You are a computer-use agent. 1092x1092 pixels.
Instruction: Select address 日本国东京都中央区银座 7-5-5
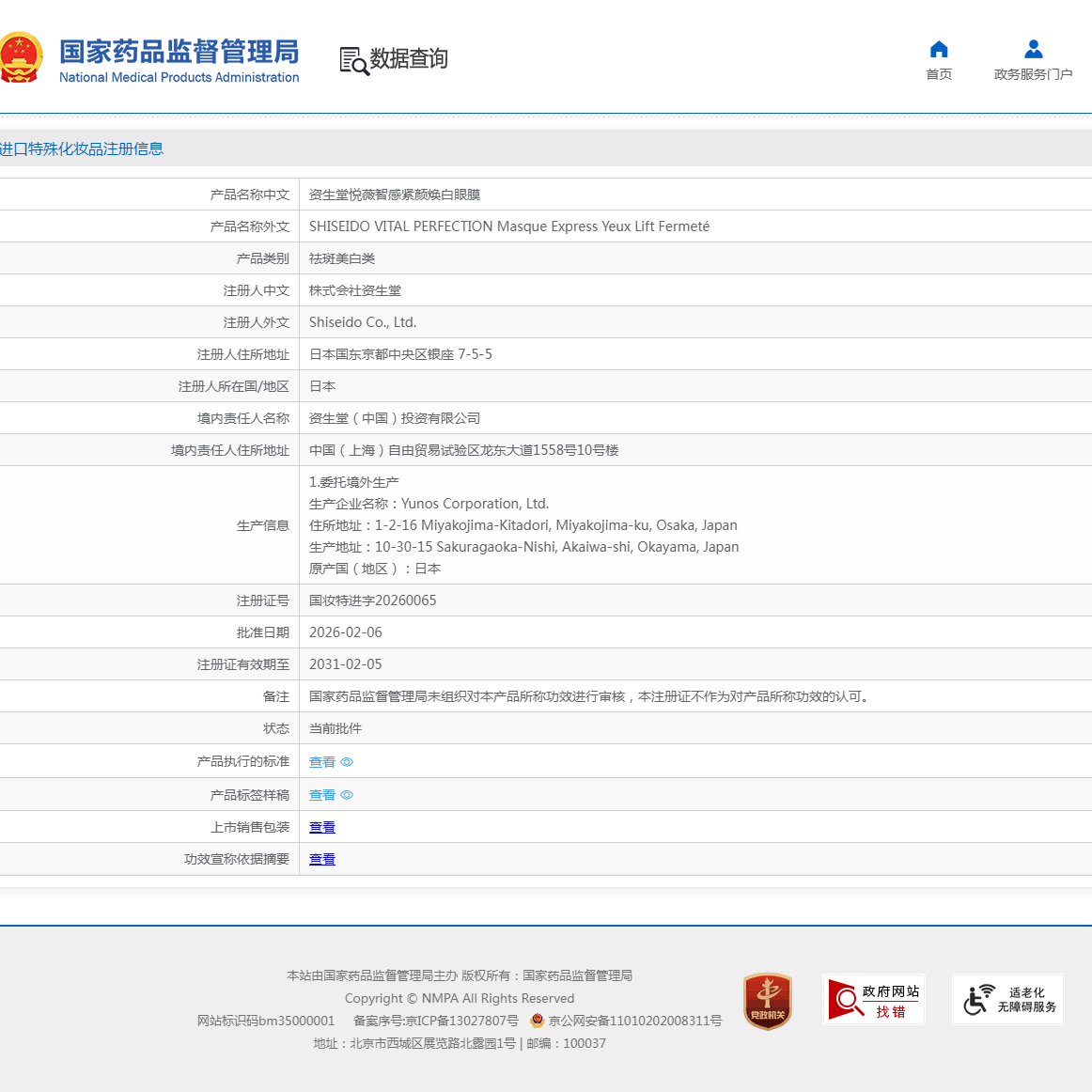(400, 354)
